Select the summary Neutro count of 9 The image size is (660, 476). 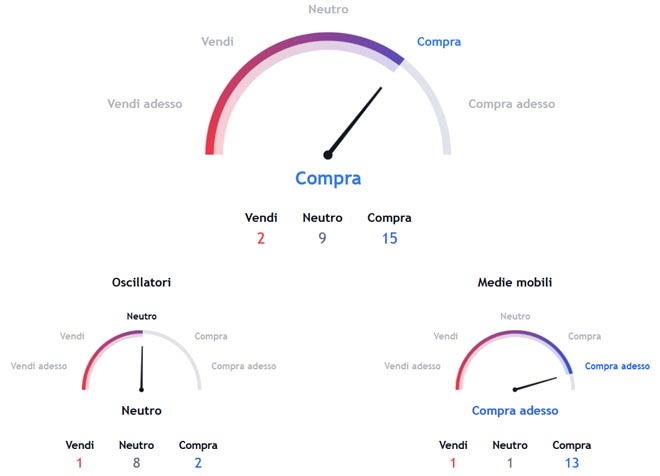(x=322, y=239)
